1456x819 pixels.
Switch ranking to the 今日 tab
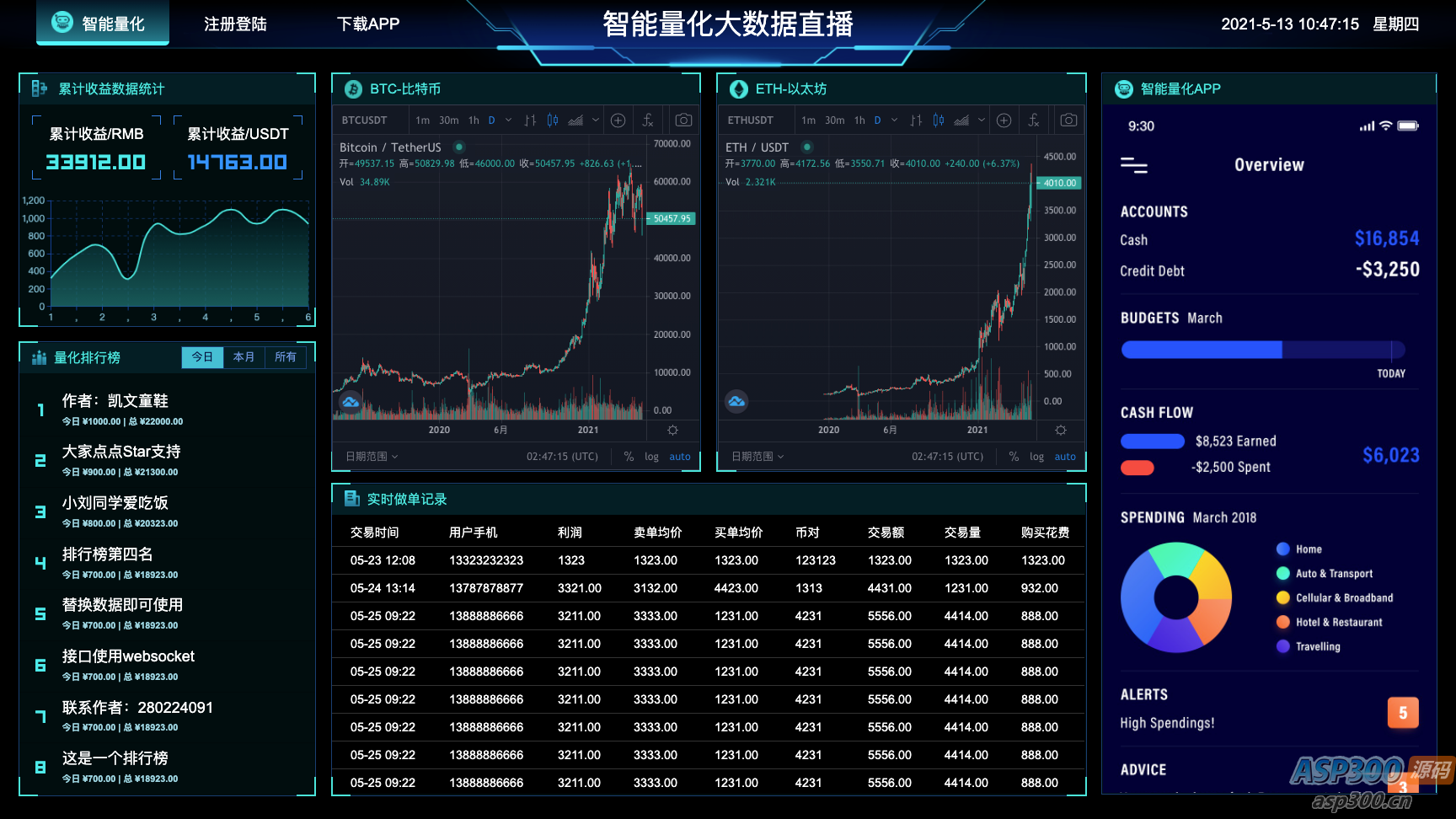click(x=202, y=357)
